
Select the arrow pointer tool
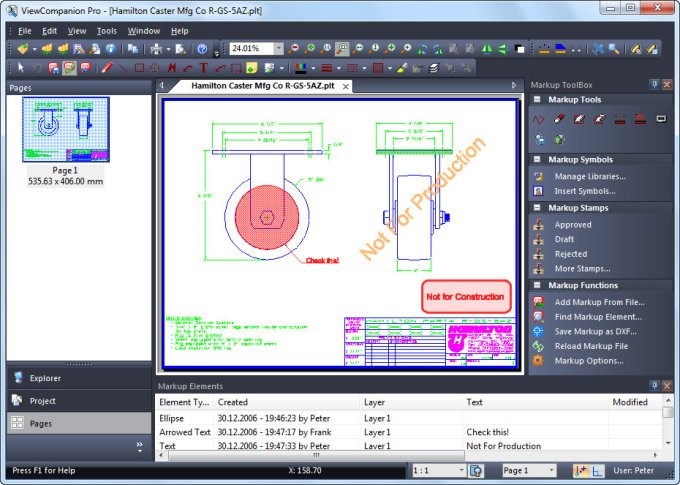pos(20,68)
